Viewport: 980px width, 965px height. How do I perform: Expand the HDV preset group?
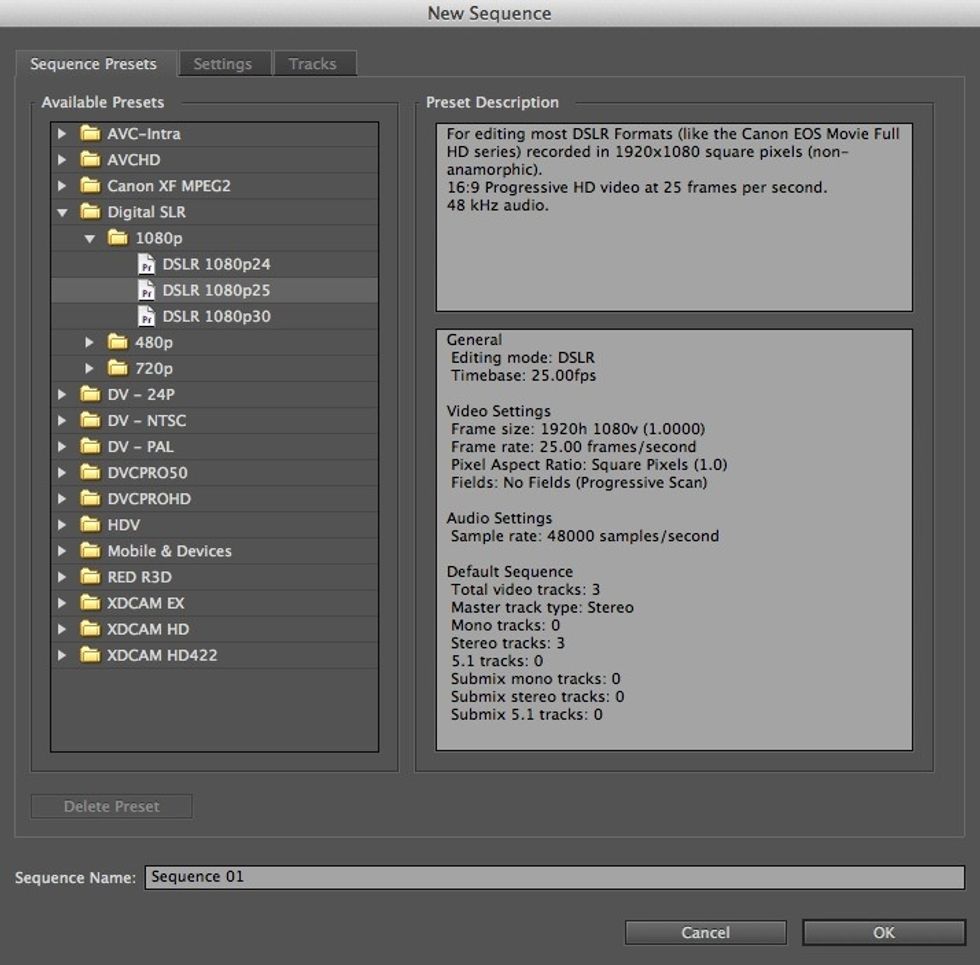pyautogui.click(x=62, y=524)
